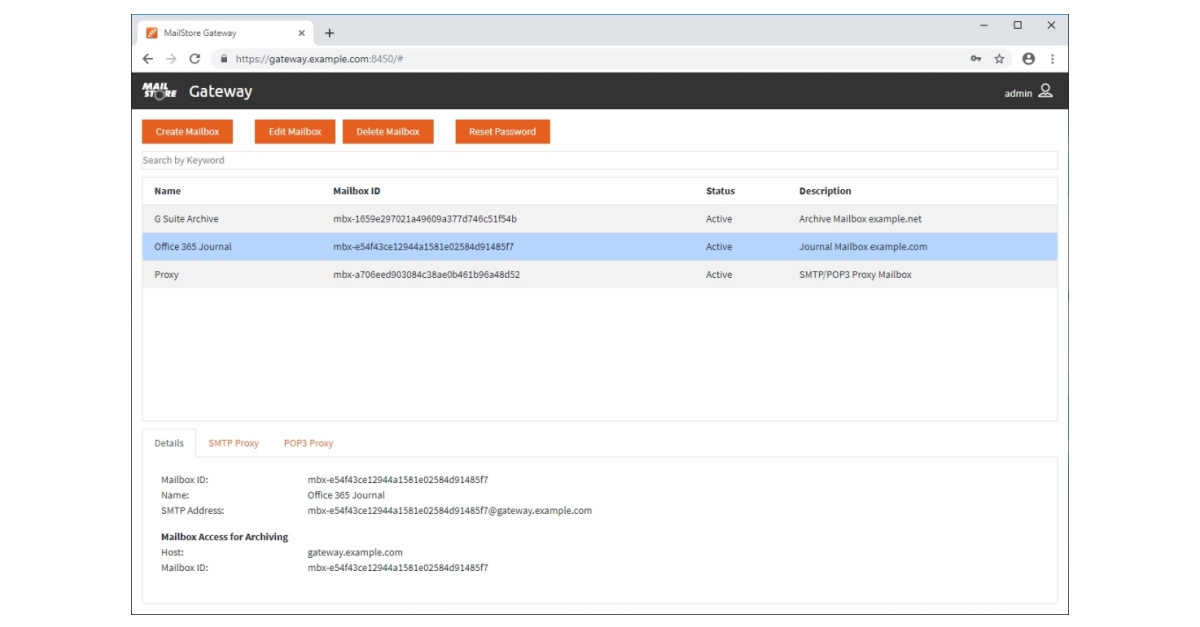Image resolution: width=1200 pixels, height=627 pixels.
Task: Click host value gateway.example.com
Action: (x=355, y=552)
